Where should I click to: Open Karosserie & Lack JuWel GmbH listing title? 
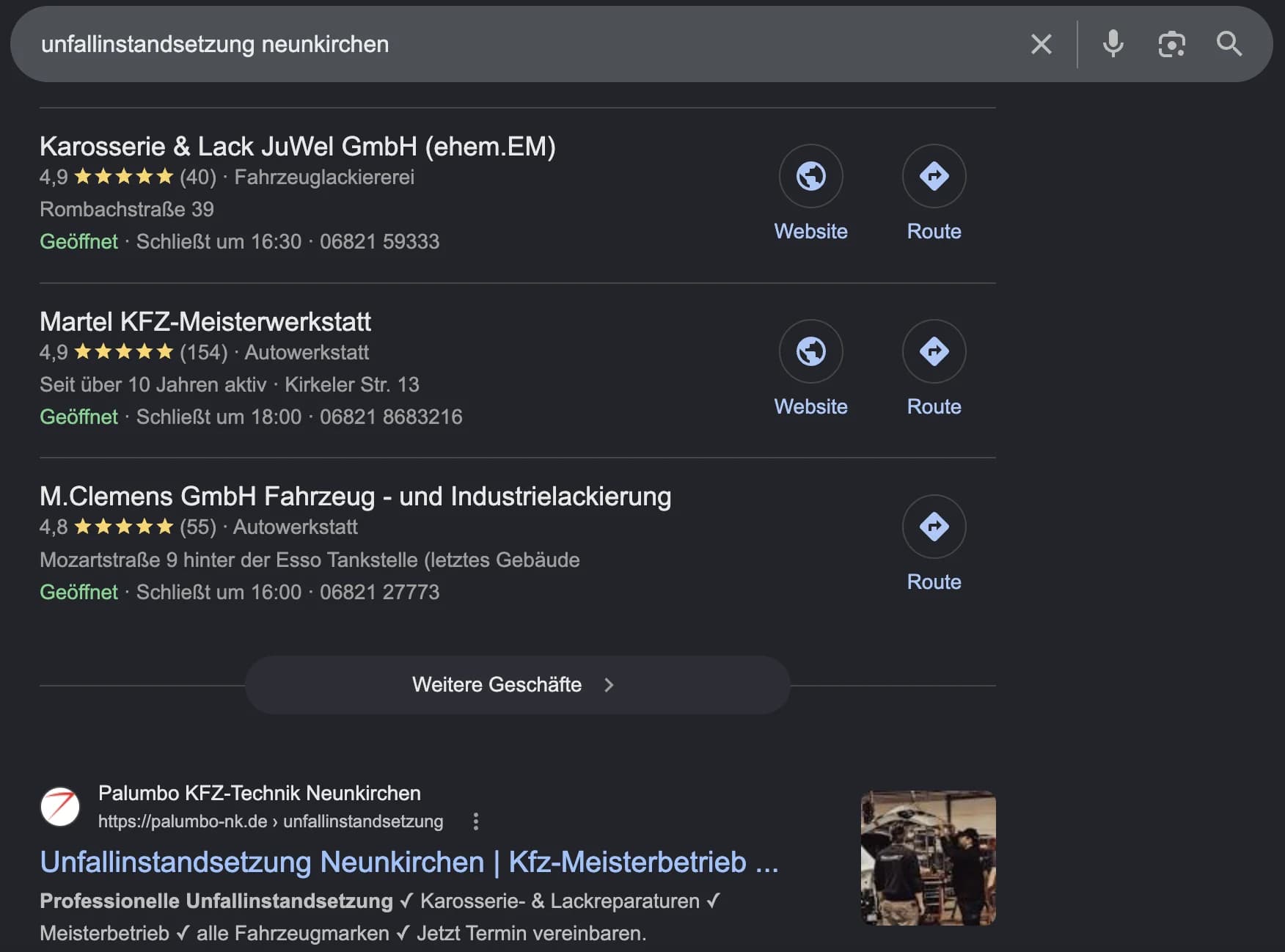[x=298, y=147]
